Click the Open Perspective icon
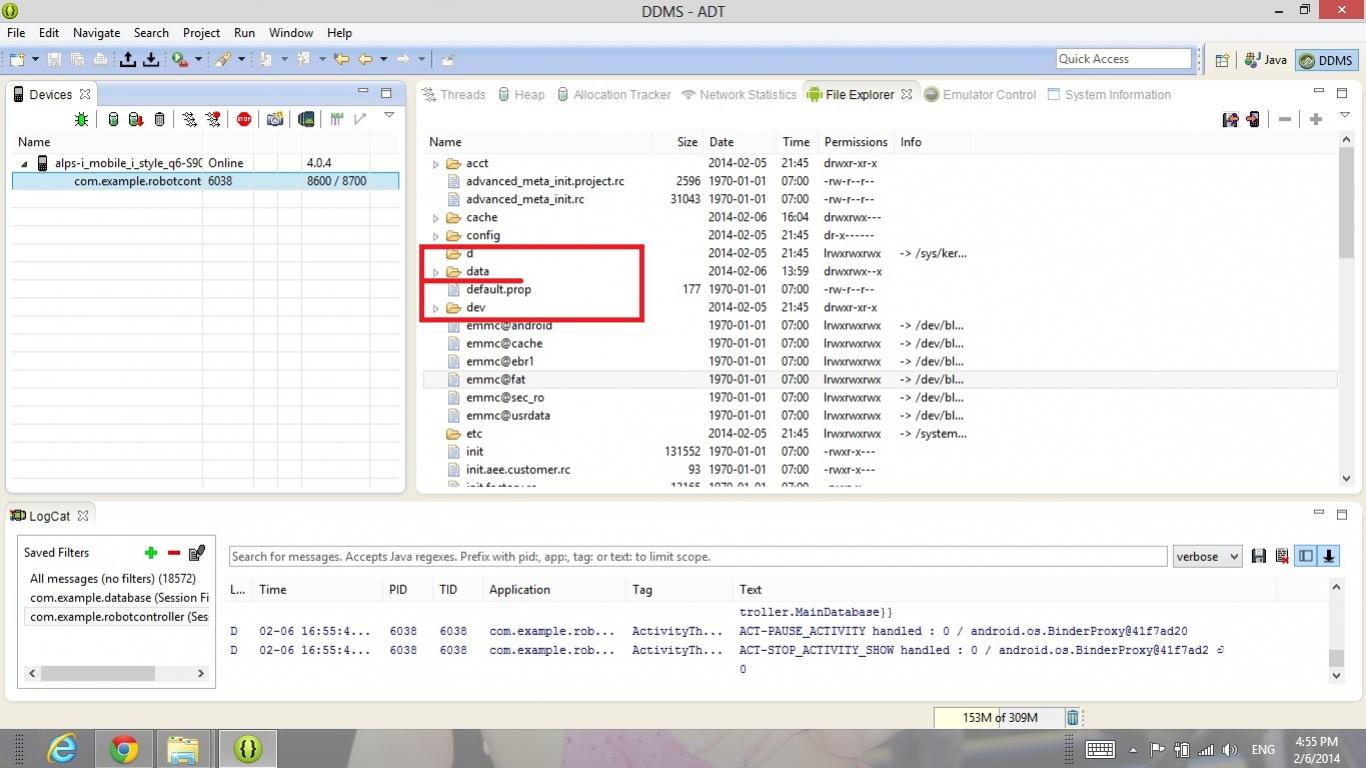The image size is (1366, 768). pos(1222,60)
